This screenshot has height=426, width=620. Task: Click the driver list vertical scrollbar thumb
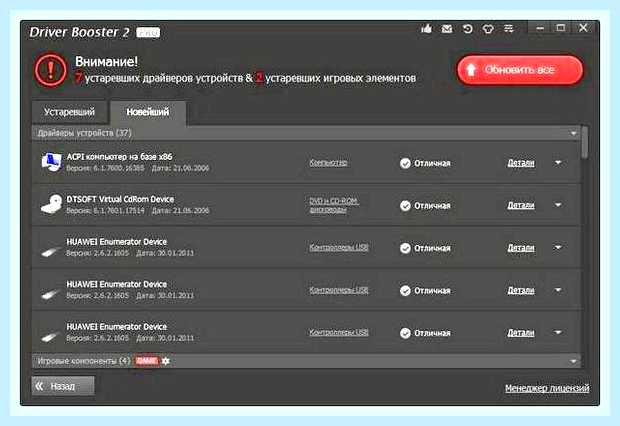[584, 142]
